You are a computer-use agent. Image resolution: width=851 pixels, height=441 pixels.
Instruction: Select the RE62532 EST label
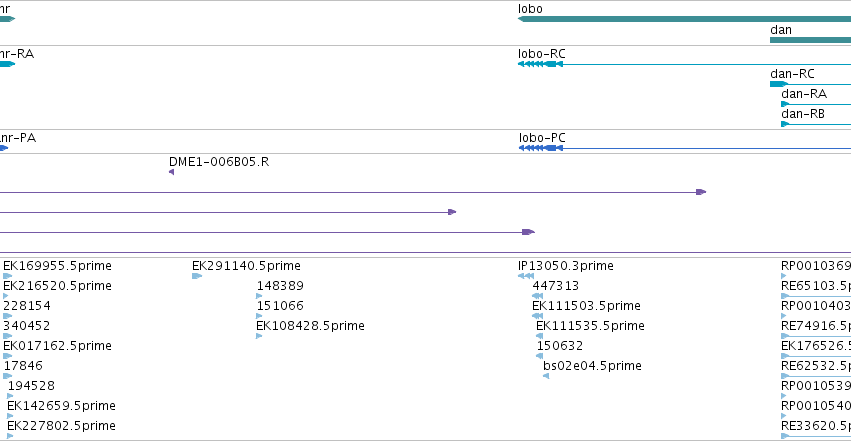point(816,366)
